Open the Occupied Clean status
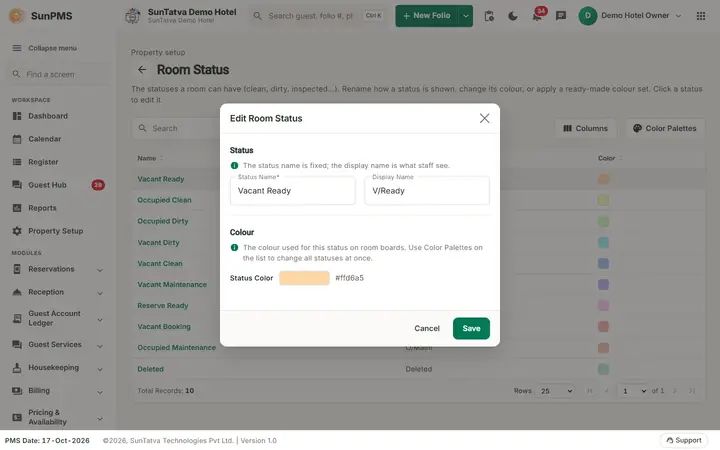This screenshot has width=720, height=450. point(164,200)
